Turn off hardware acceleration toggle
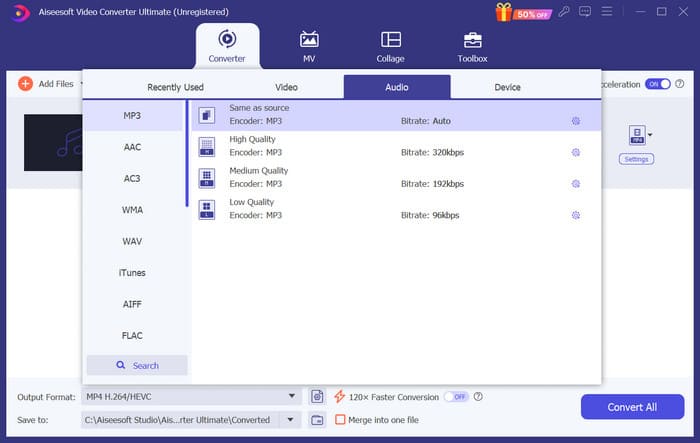700x443 pixels. pyautogui.click(x=657, y=85)
